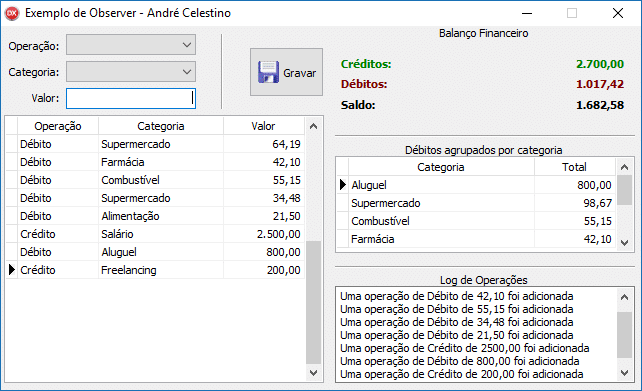This screenshot has height=391, width=642.
Task: Select the Aluguel cell in operations grid
Action: pos(161,252)
